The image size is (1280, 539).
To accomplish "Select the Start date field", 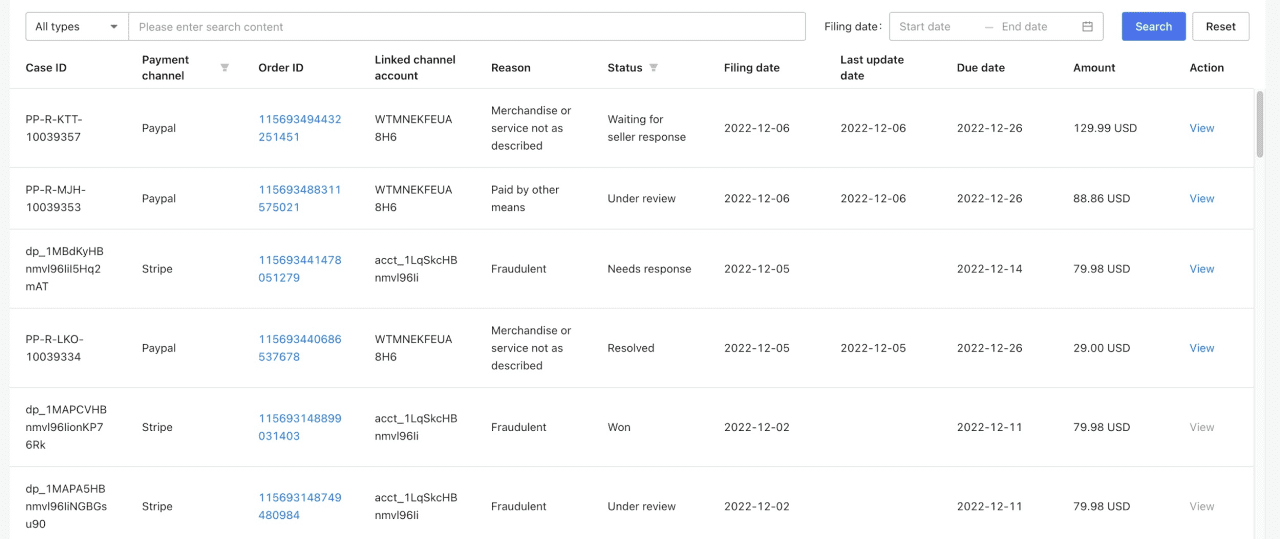I will (x=934, y=27).
